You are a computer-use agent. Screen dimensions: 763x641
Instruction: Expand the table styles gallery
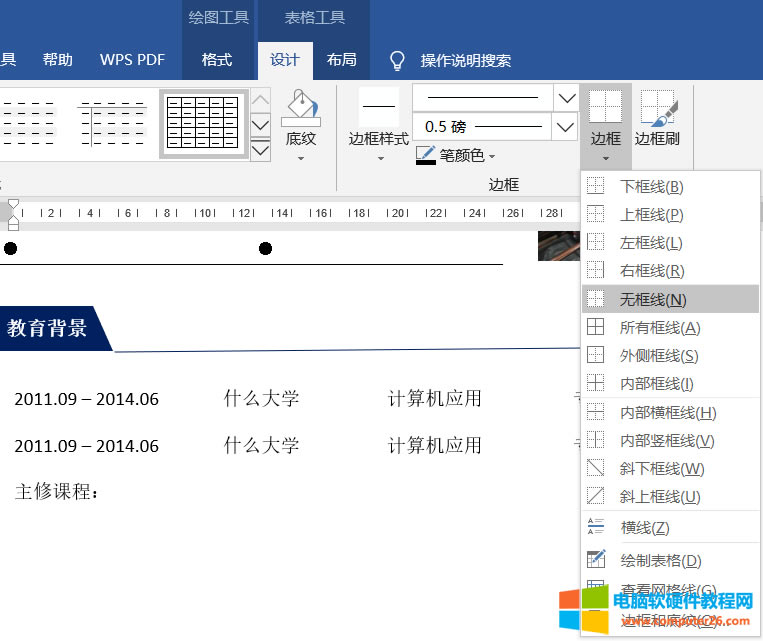pyautogui.click(x=260, y=150)
